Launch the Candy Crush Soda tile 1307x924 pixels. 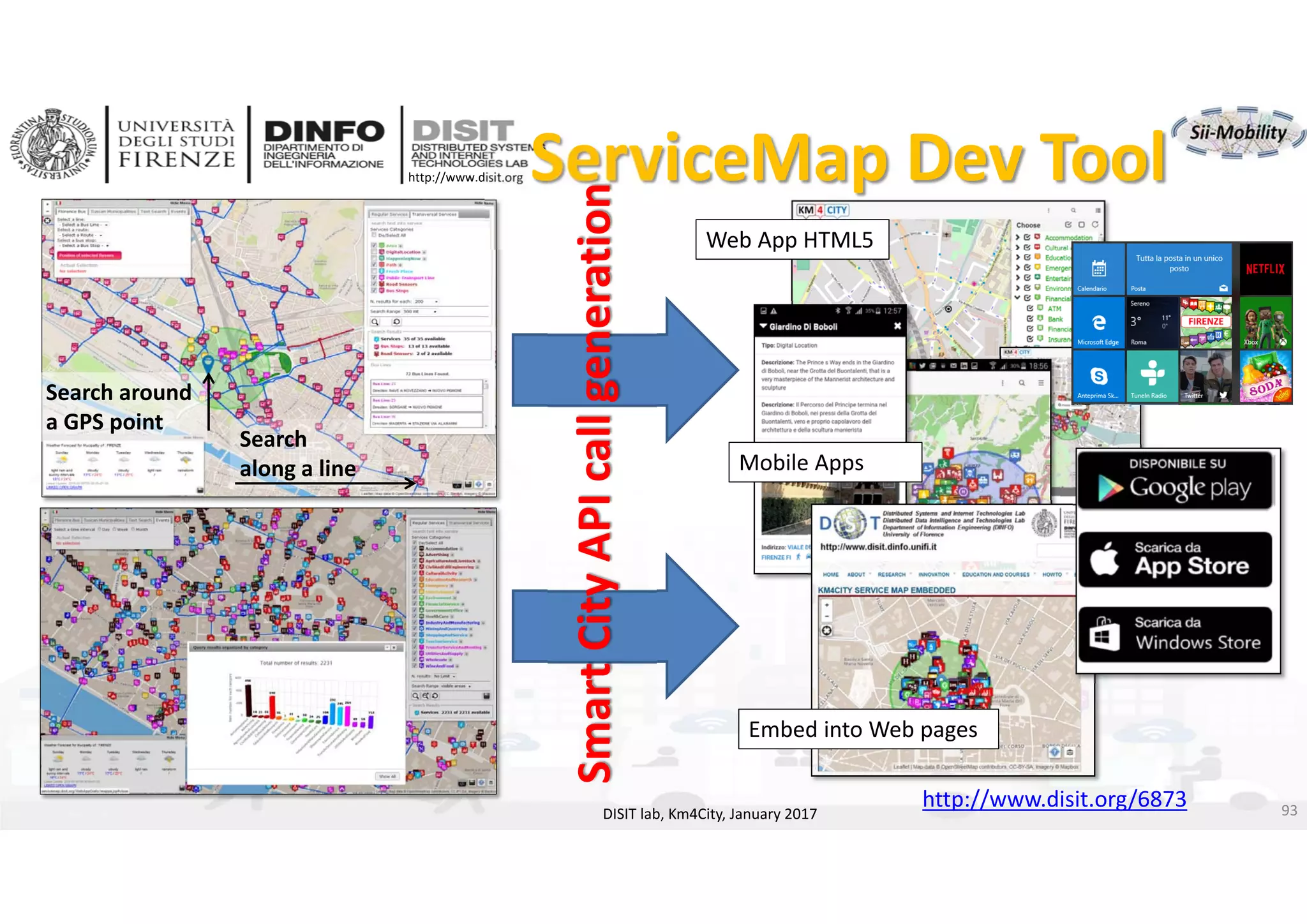click(x=1265, y=376)
